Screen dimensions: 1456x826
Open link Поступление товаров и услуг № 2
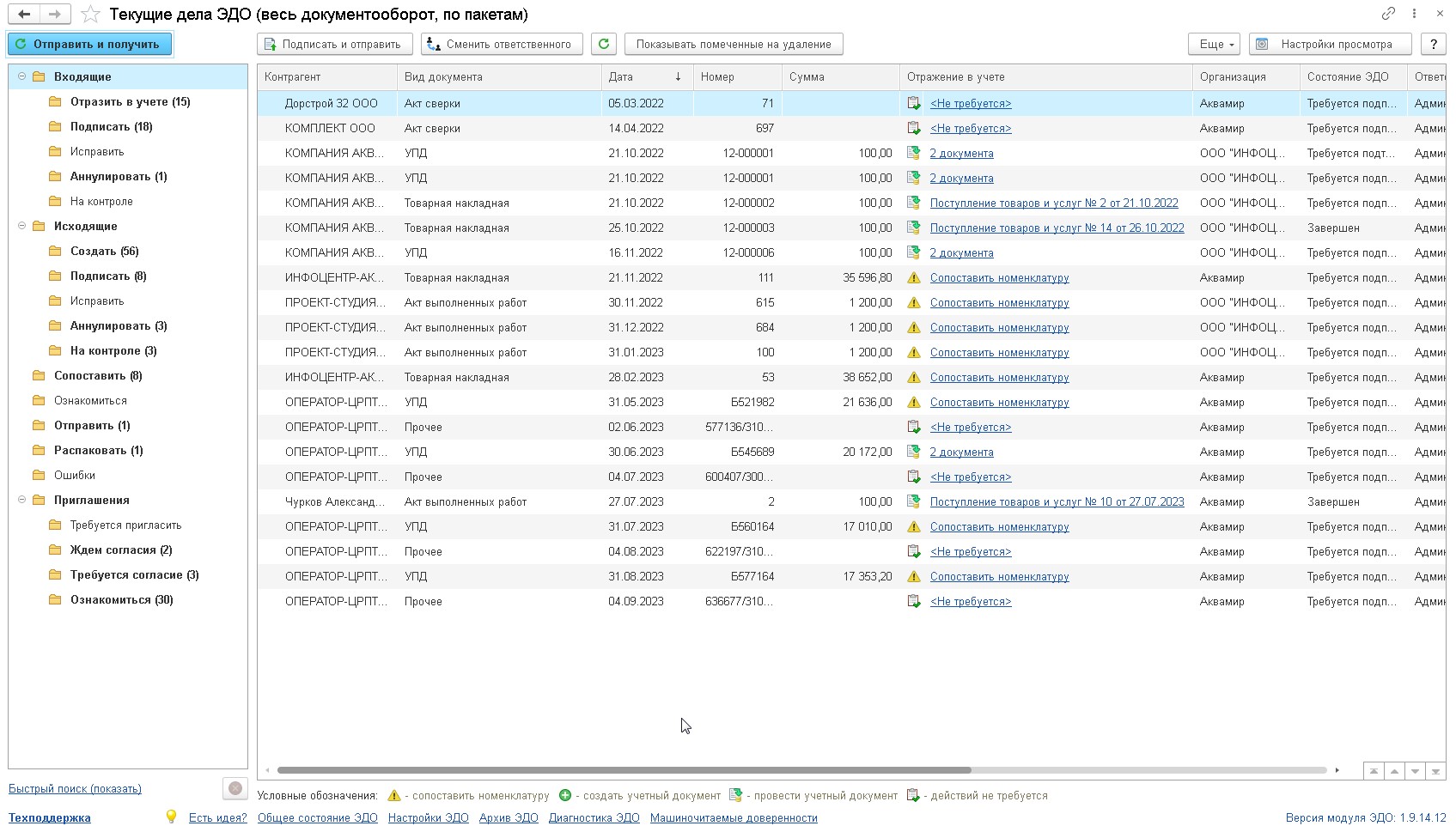[1054, 203]
